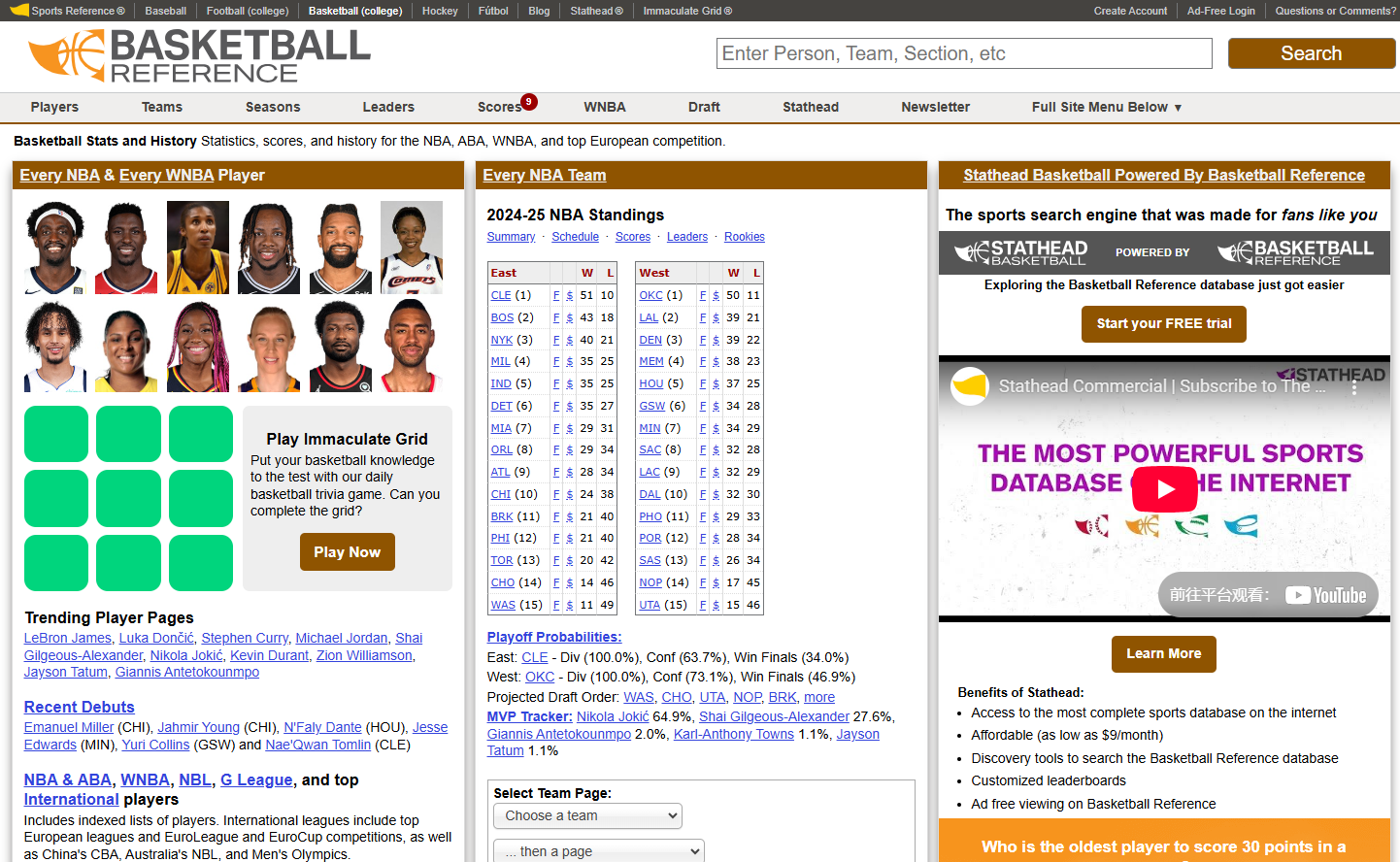Open the Choose a team dropdown
The image size is (1400, 862).
tap(587, 815)
